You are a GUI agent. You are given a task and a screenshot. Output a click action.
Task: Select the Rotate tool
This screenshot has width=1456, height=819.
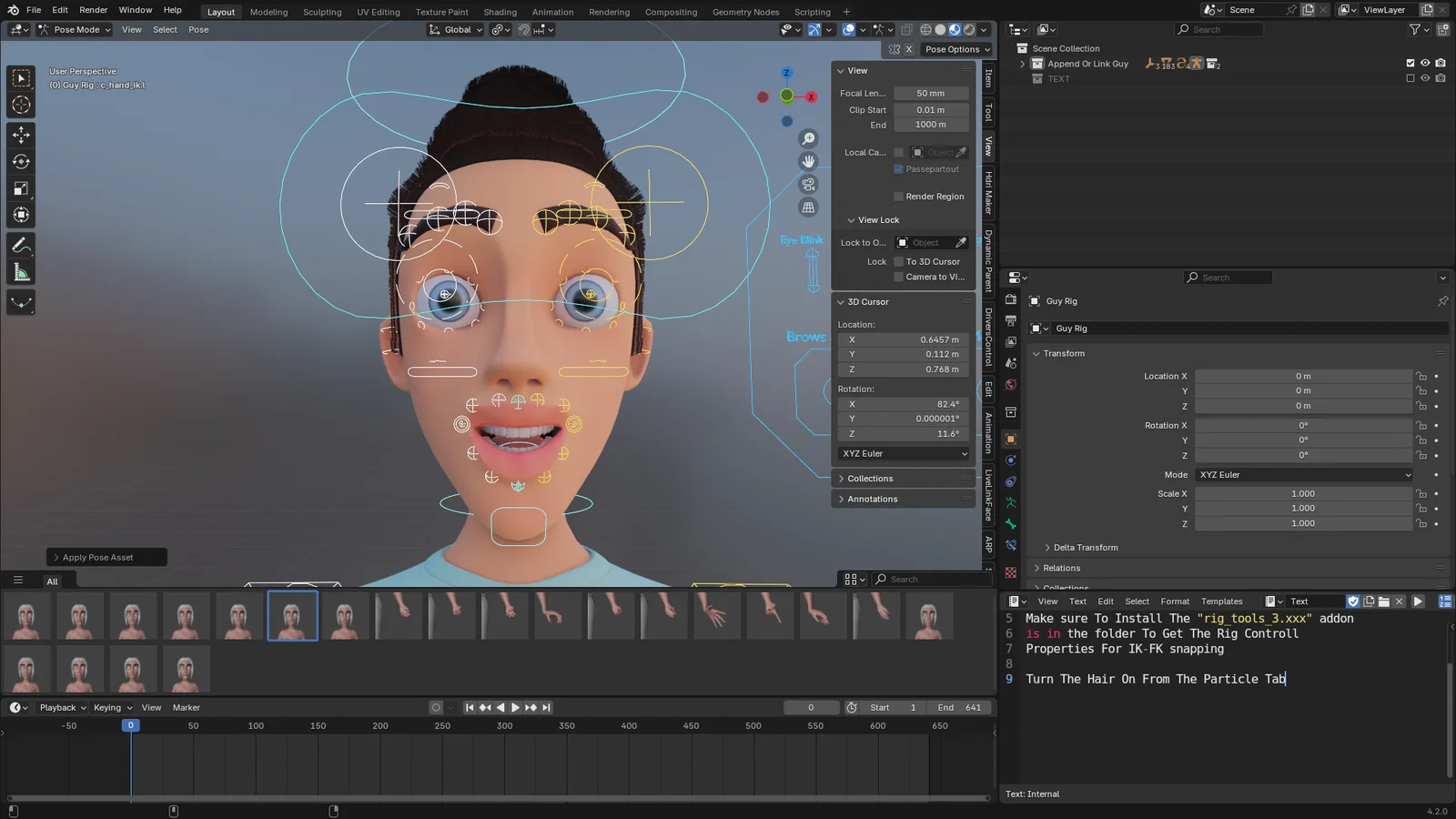21,161
